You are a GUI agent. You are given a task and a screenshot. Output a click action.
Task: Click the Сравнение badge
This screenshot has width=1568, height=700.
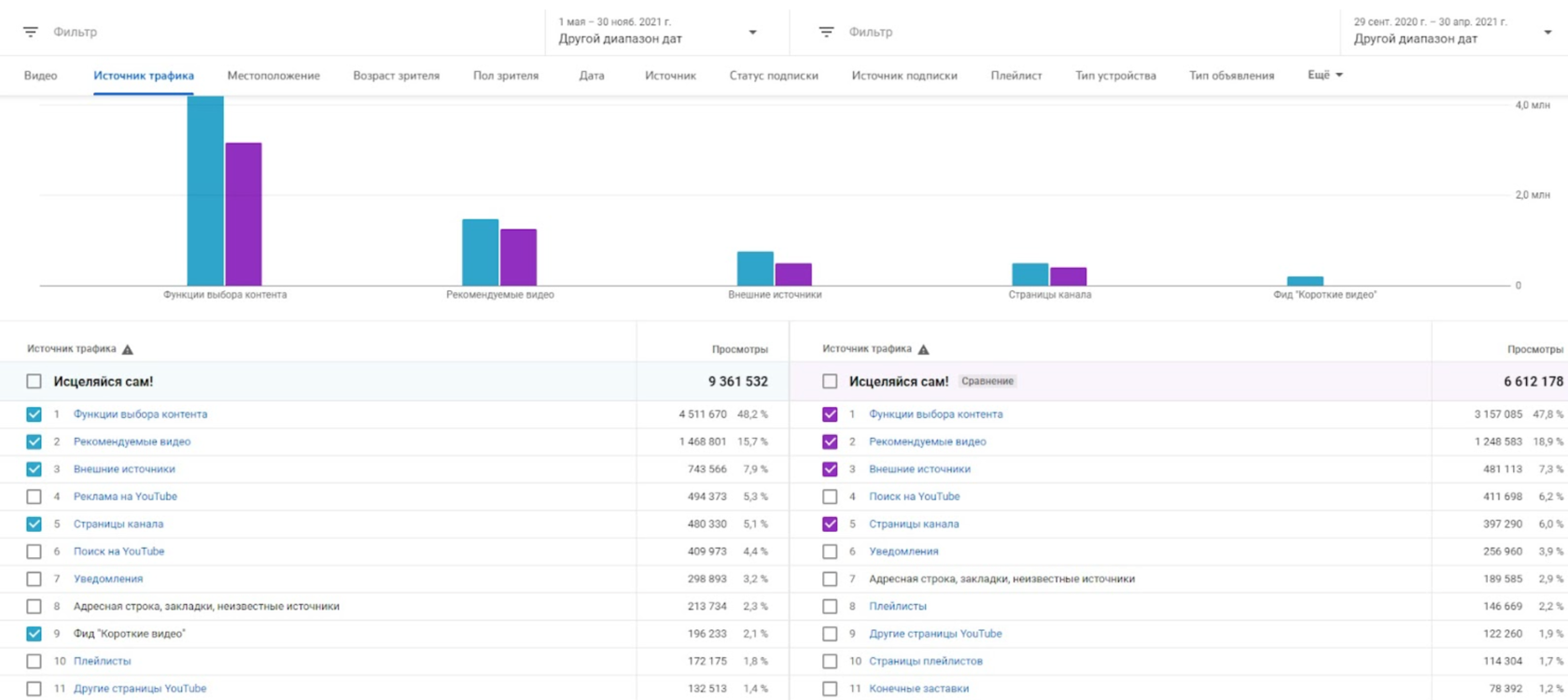tap(987, 381)
